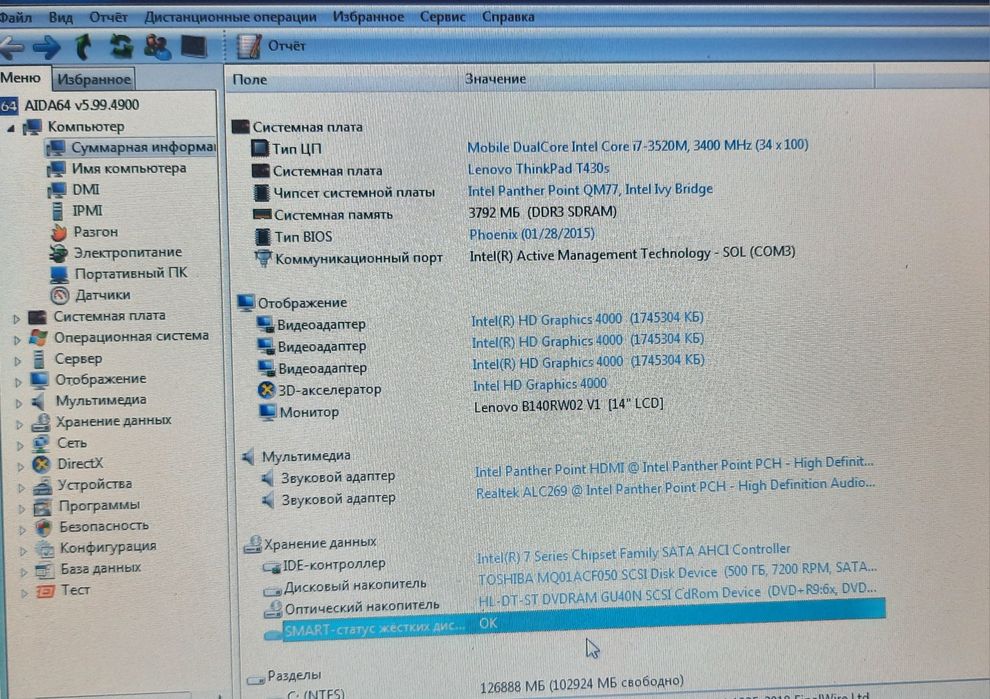This screenshot has height=699, width=990.
Task: Select IPMI in the tree
Action: coord(87,210)
